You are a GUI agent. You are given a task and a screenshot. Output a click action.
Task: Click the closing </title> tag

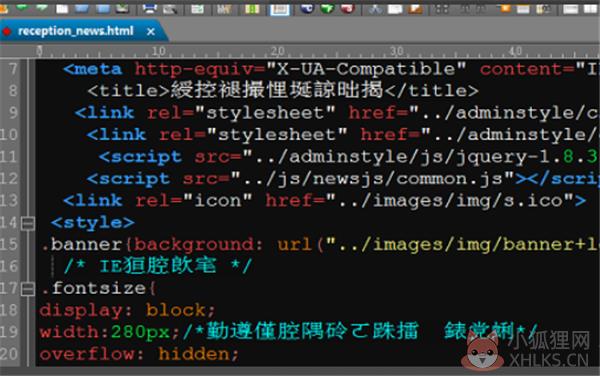pos(432,91)
